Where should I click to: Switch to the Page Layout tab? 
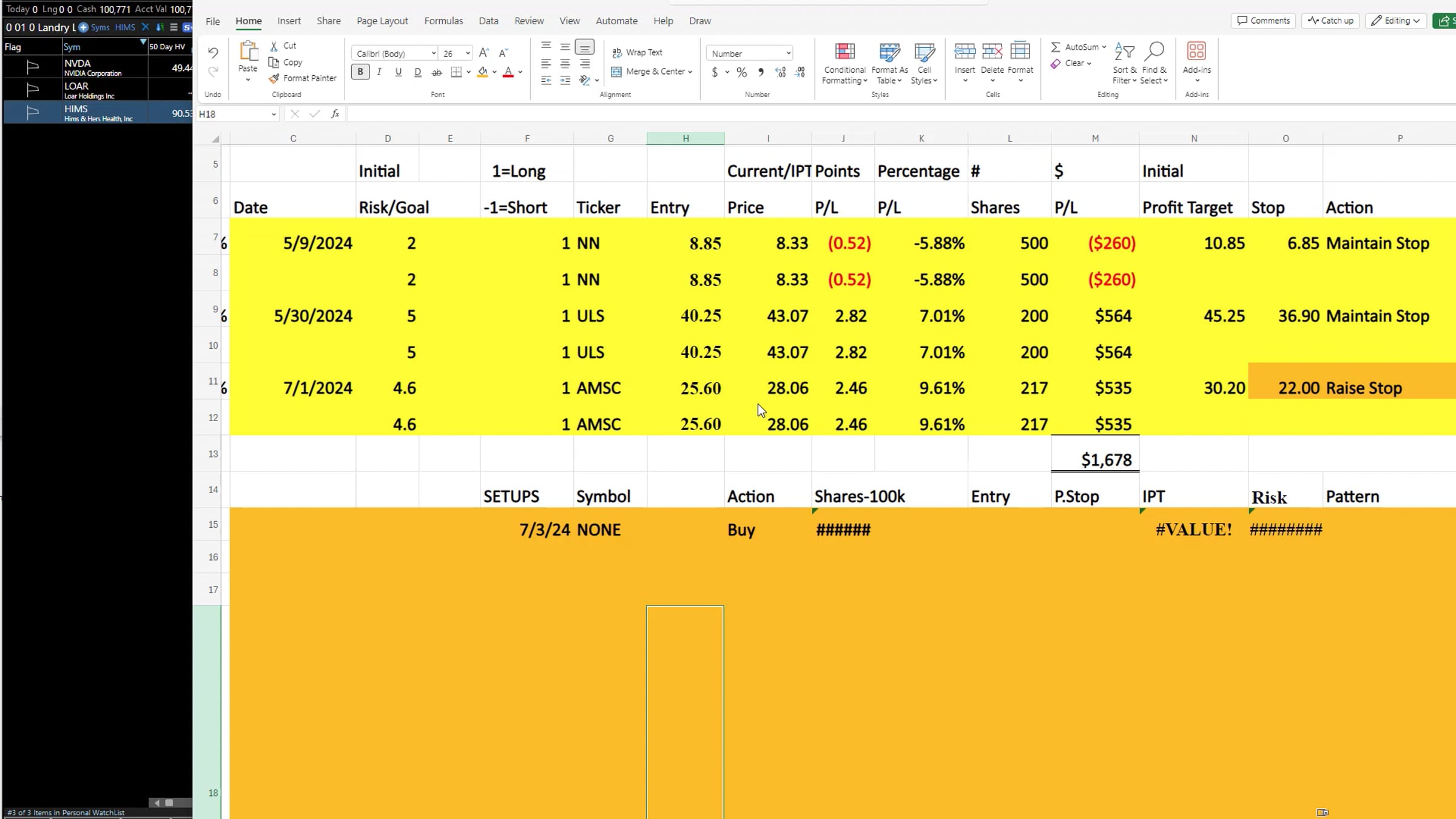tap(382, 21)
